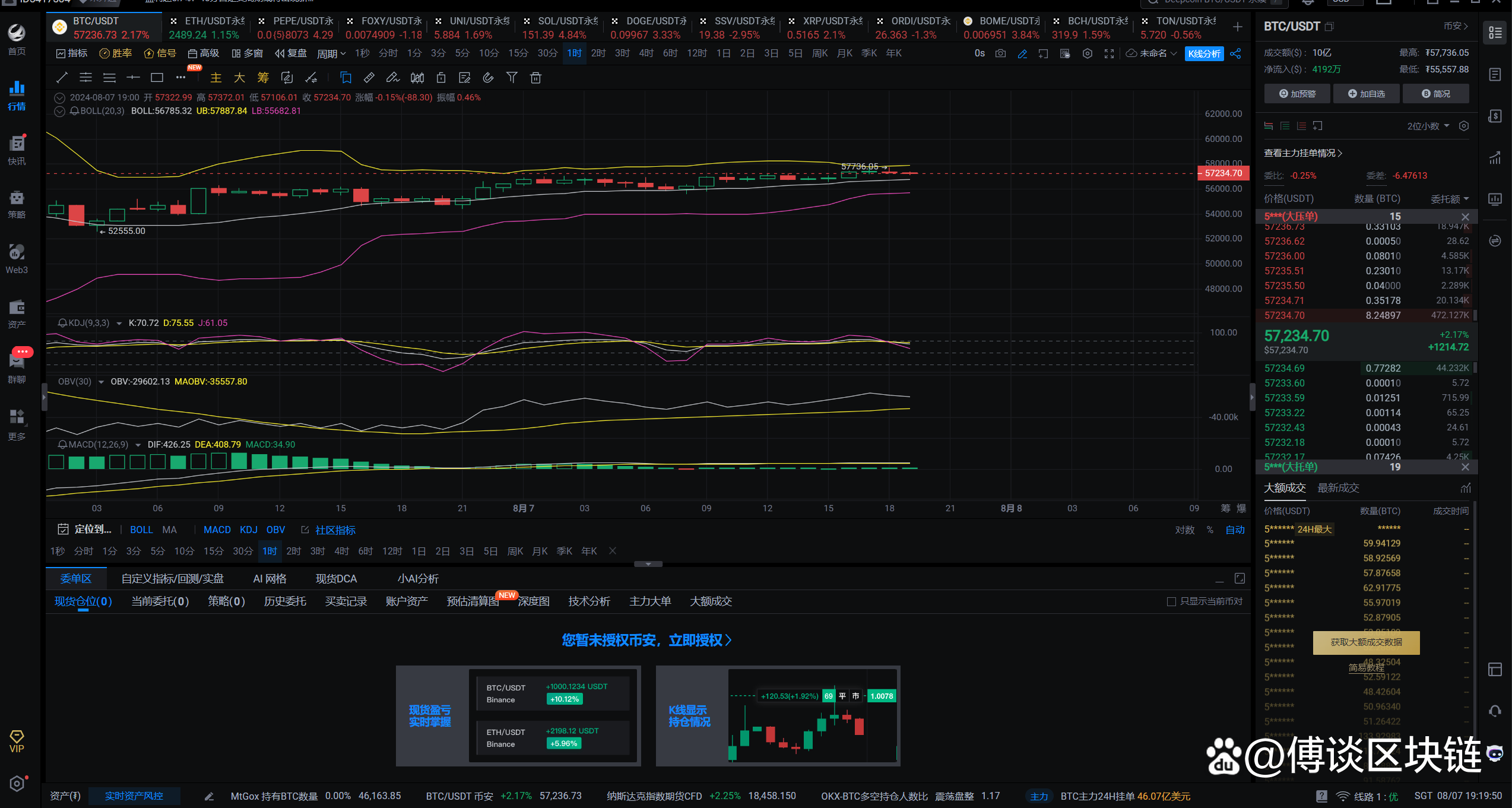This screenshot has height=808, width=1512.
Task: Open the AI 网格 tab
Action: pyautogui.click(x=270, y=578)
